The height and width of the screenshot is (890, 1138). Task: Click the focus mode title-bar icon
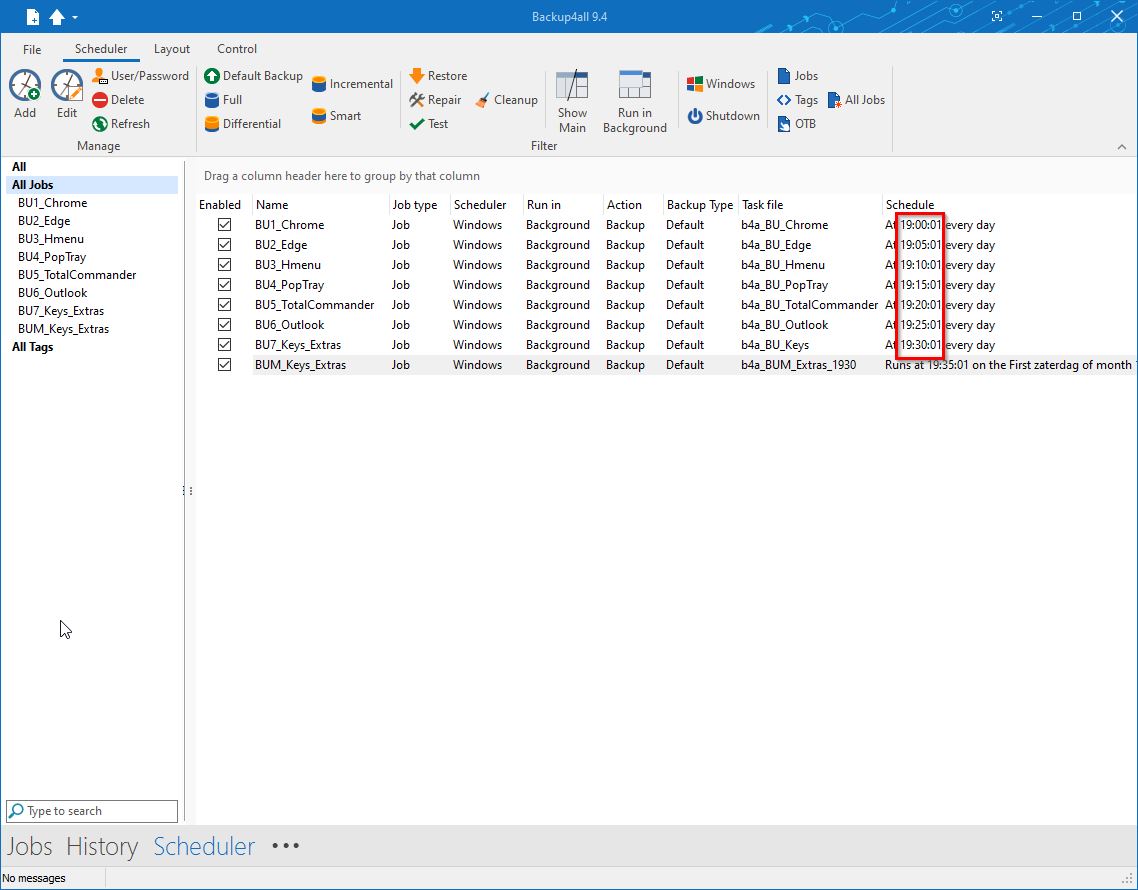tap(997, 16)
